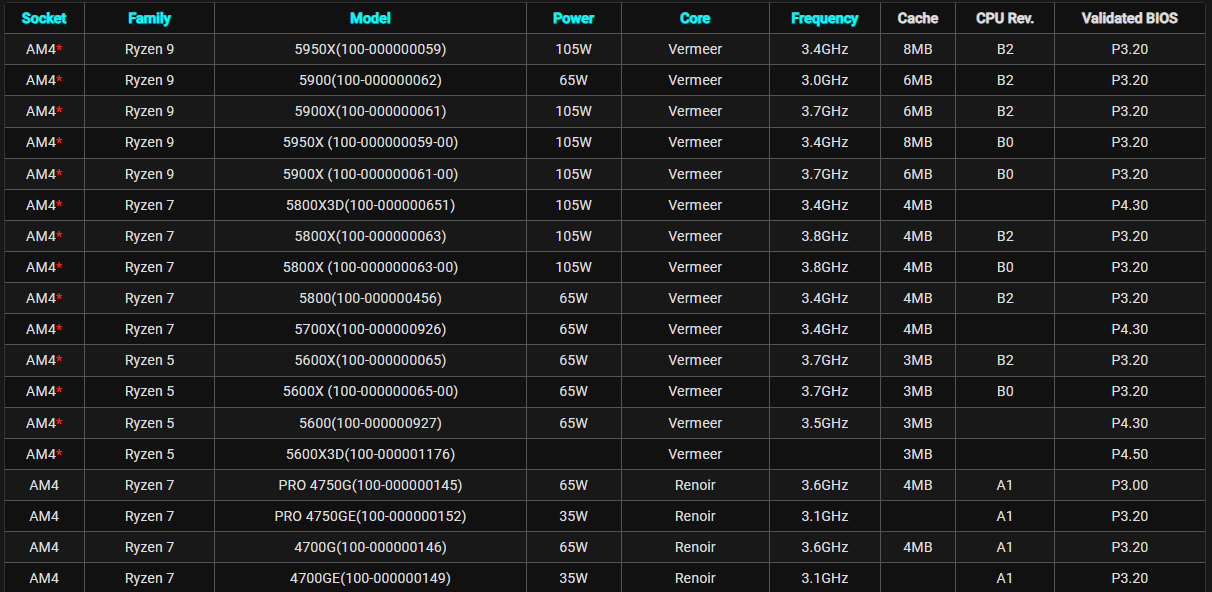This screenshot has height=592, width=1212.
Task: Click 3MB cache in the 5600X(100-000000065) row
Action: (x=918, y=360)
